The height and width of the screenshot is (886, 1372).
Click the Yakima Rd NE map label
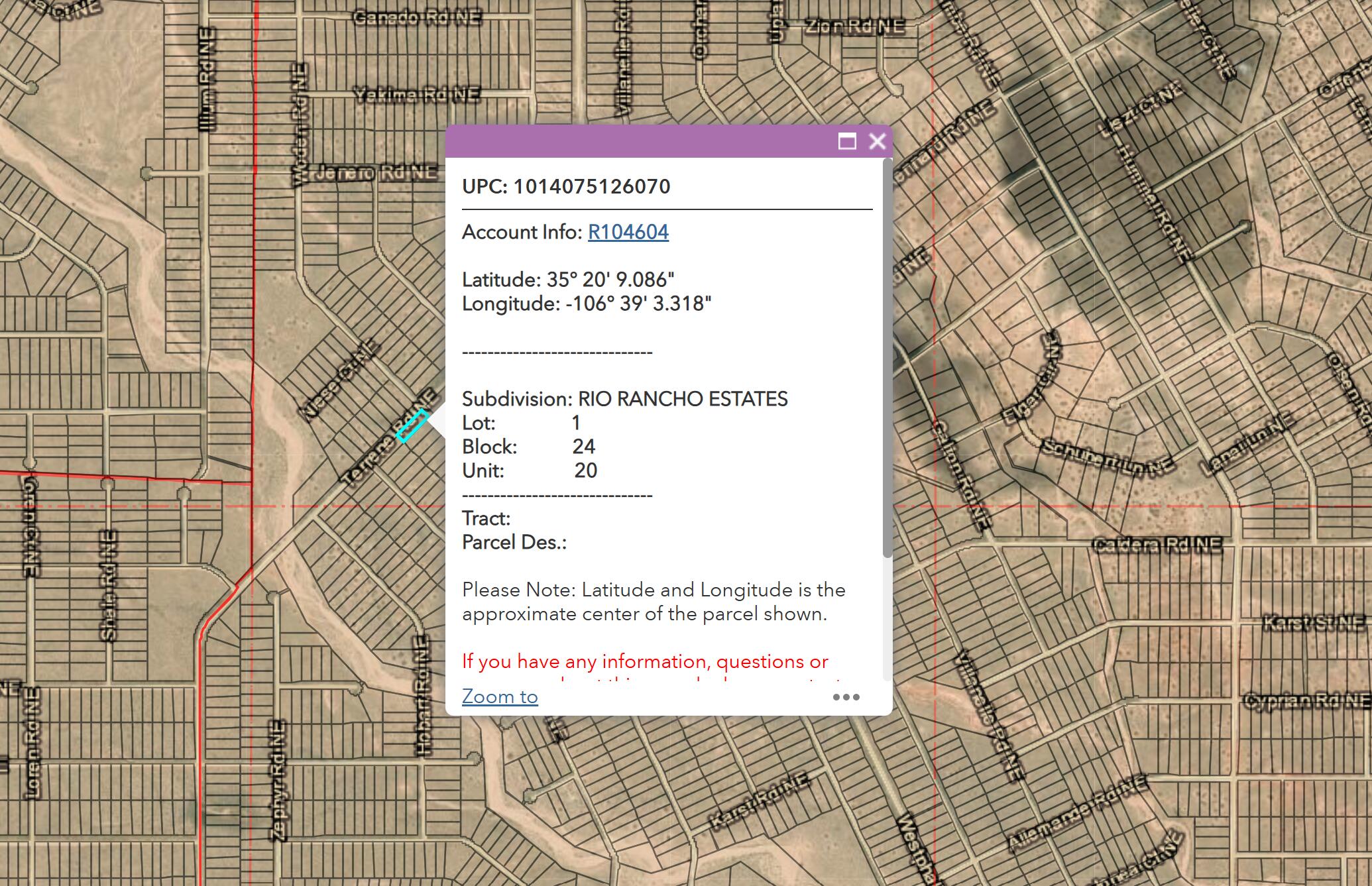(x=416, y=95)
